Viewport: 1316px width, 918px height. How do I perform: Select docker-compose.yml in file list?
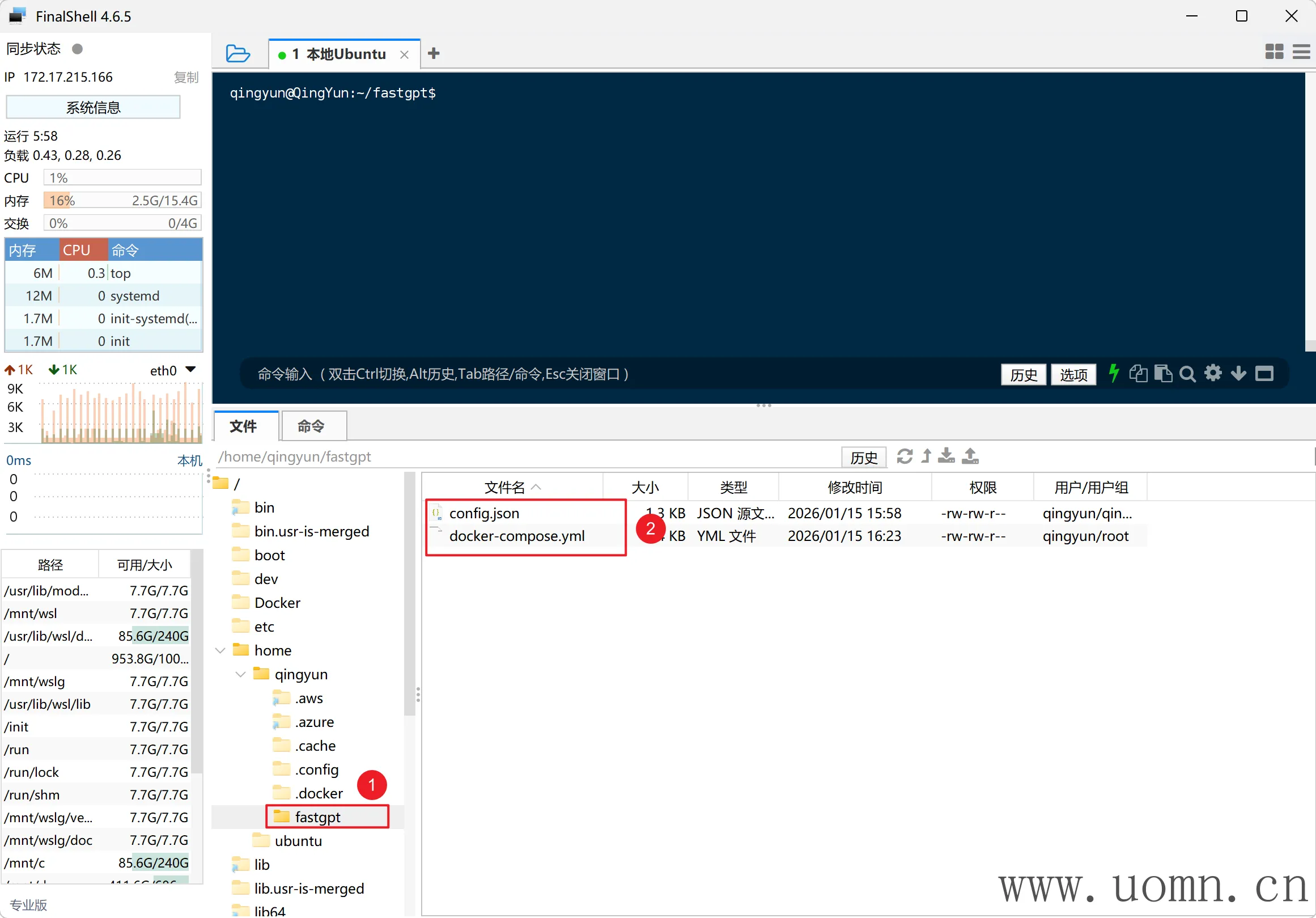pyautogui.click(x=516, y=536)
